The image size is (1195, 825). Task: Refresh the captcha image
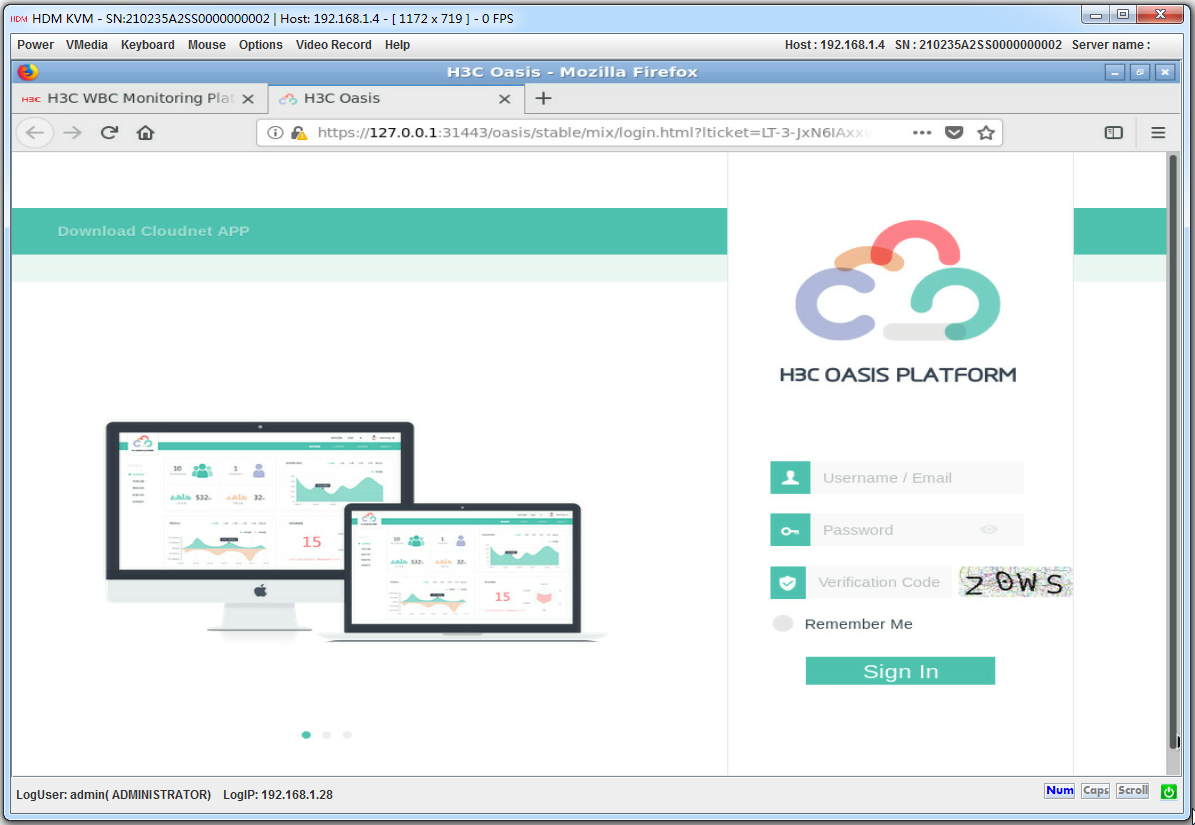click(x=1015, y=582)
